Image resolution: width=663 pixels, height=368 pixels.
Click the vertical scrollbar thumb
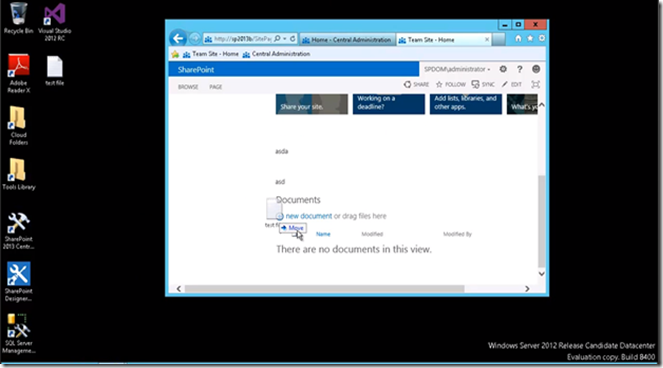(x=542, y=220)
